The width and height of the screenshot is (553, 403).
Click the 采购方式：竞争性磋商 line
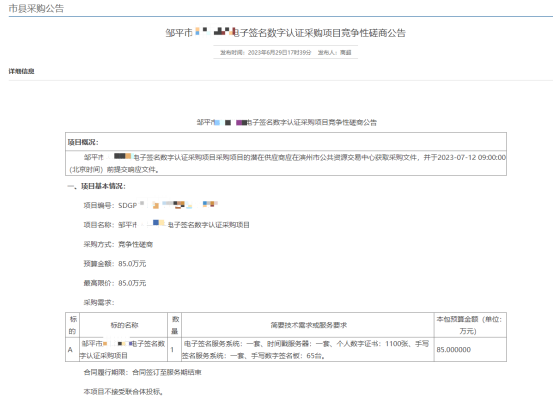pos(118,244)
